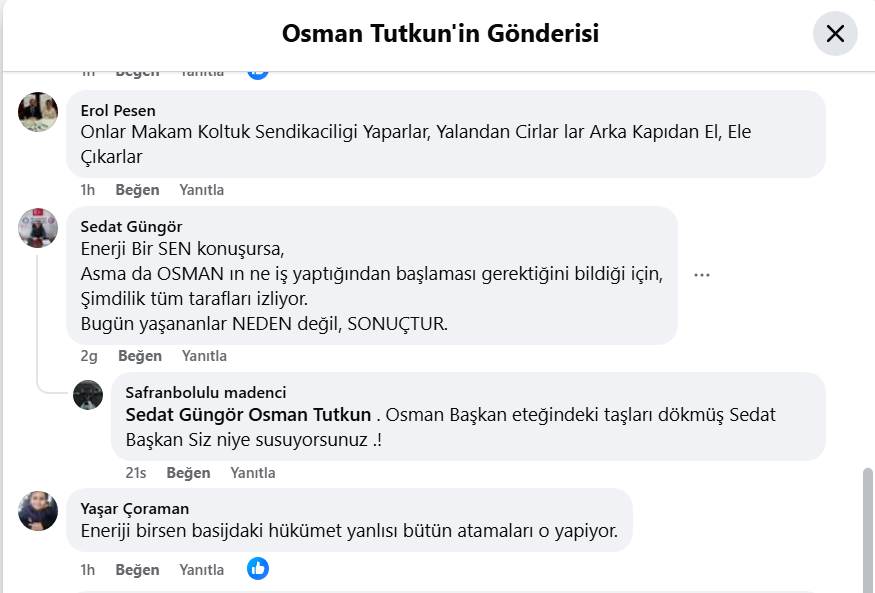Open Erol Pesen's name link

click(x=118, y=111)
